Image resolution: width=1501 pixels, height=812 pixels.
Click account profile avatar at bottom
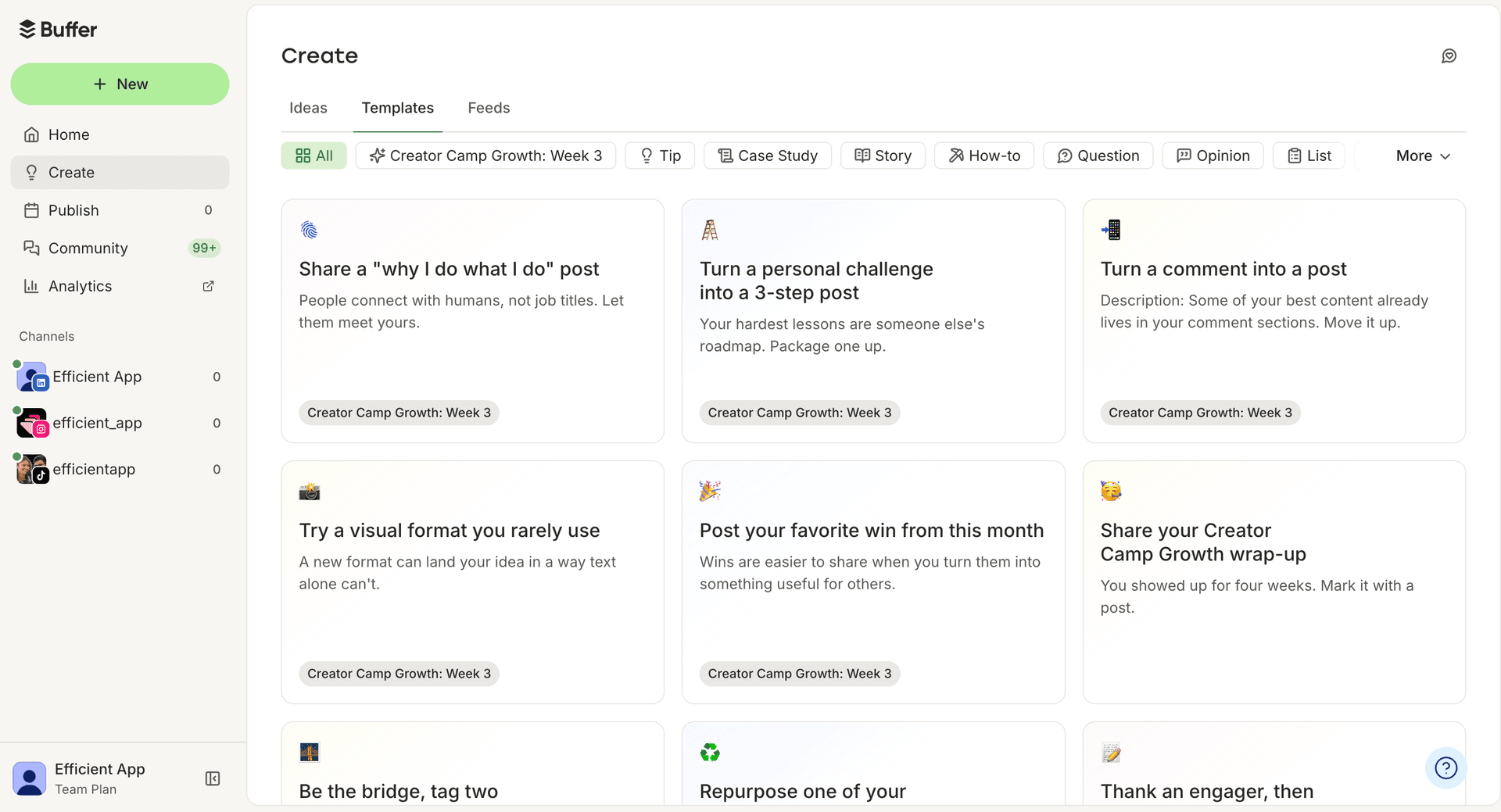[30, 778]
